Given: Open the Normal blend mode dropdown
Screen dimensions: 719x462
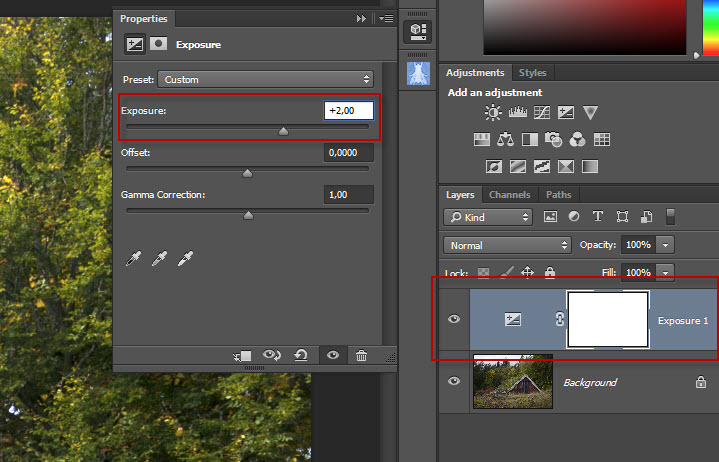Looking at the screenshot, I should 507,245.
